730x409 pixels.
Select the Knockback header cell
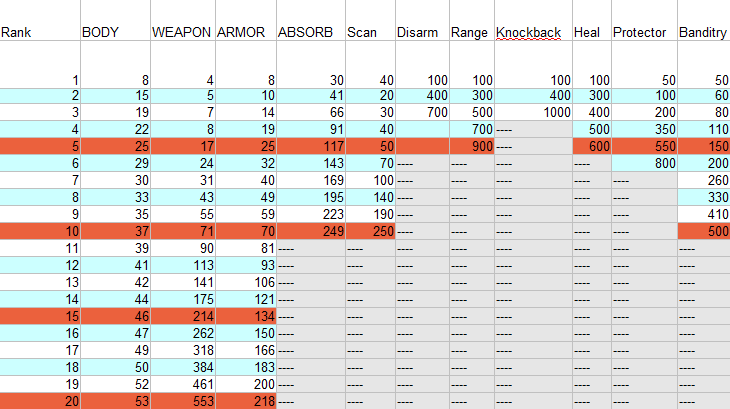point(533,33)
